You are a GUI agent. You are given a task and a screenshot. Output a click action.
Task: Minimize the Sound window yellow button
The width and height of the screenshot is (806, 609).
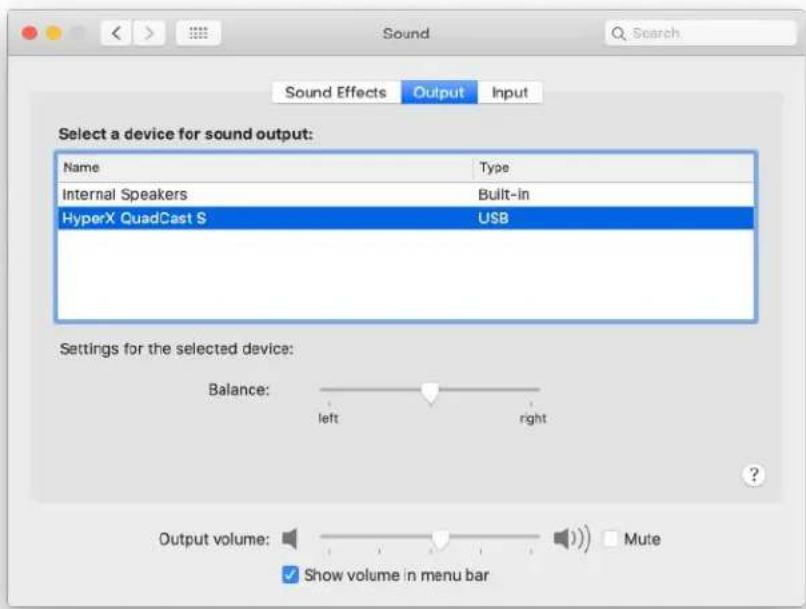point(54,33)
